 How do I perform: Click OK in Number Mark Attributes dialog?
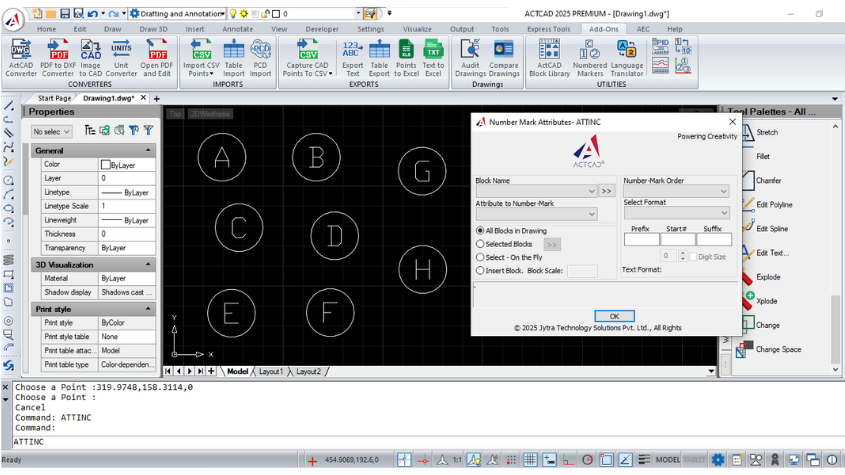click(x=614, y=316)
